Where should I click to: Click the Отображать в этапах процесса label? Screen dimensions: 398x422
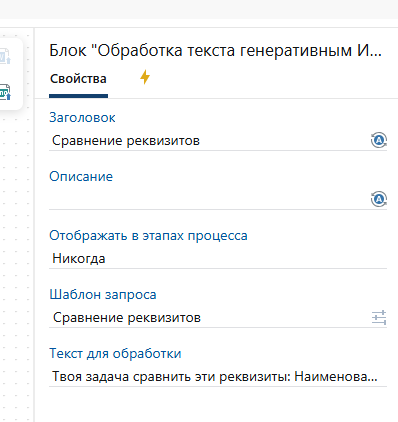tap(148, 236)
